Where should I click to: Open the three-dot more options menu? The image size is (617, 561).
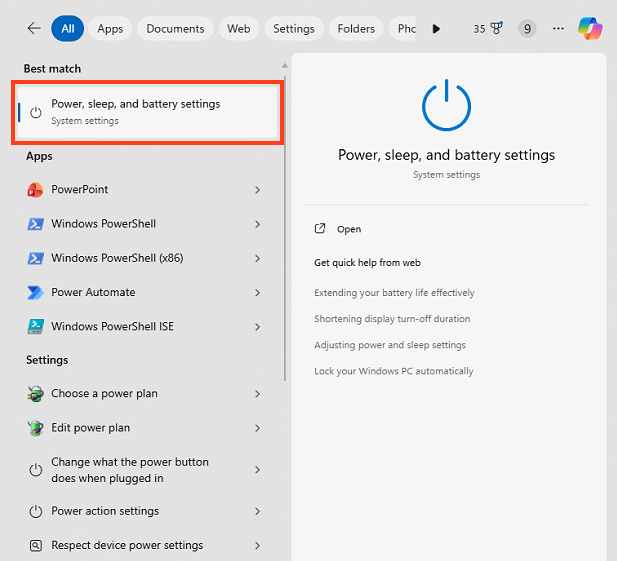[558, 28]
